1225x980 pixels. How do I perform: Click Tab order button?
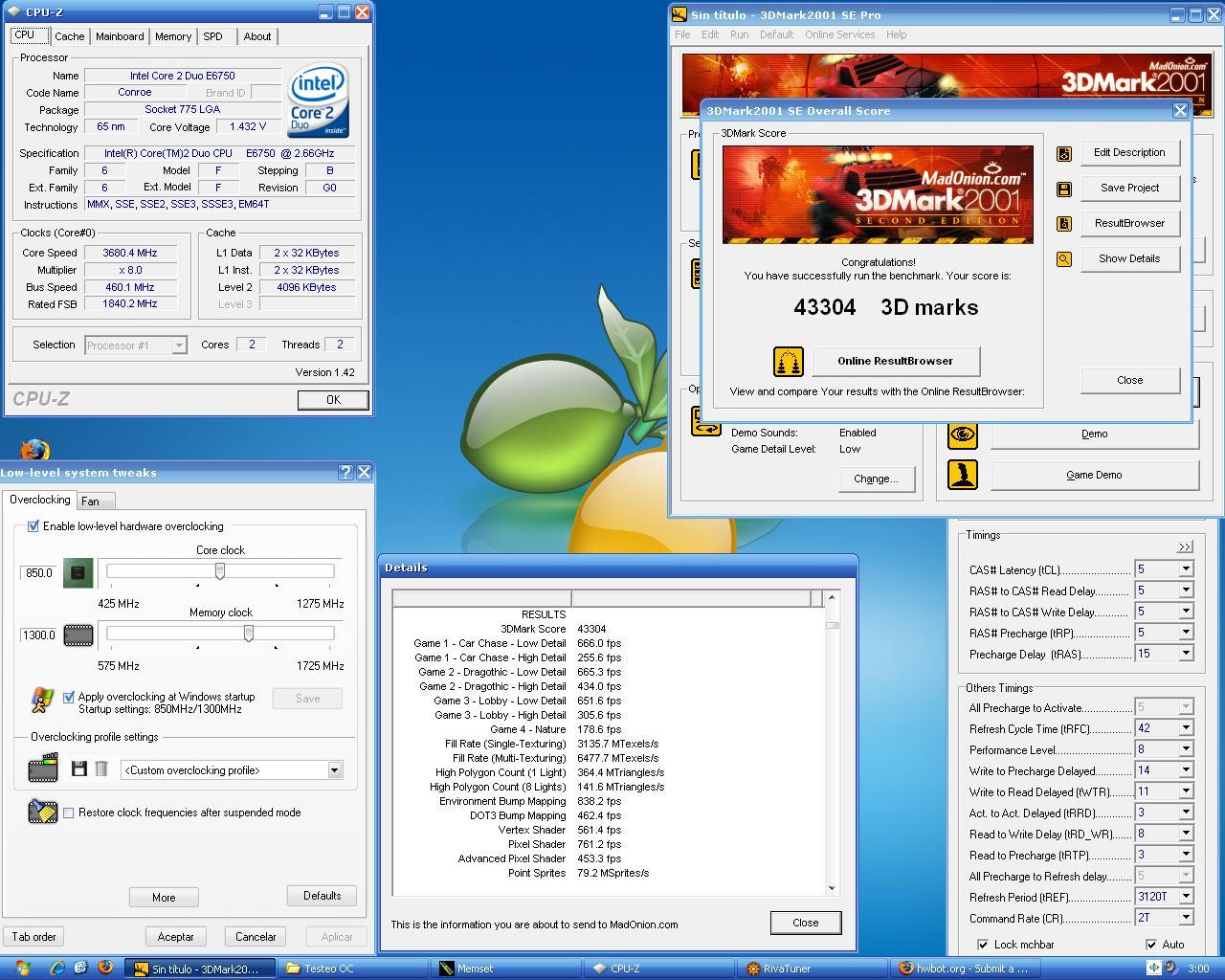[34, 937]
